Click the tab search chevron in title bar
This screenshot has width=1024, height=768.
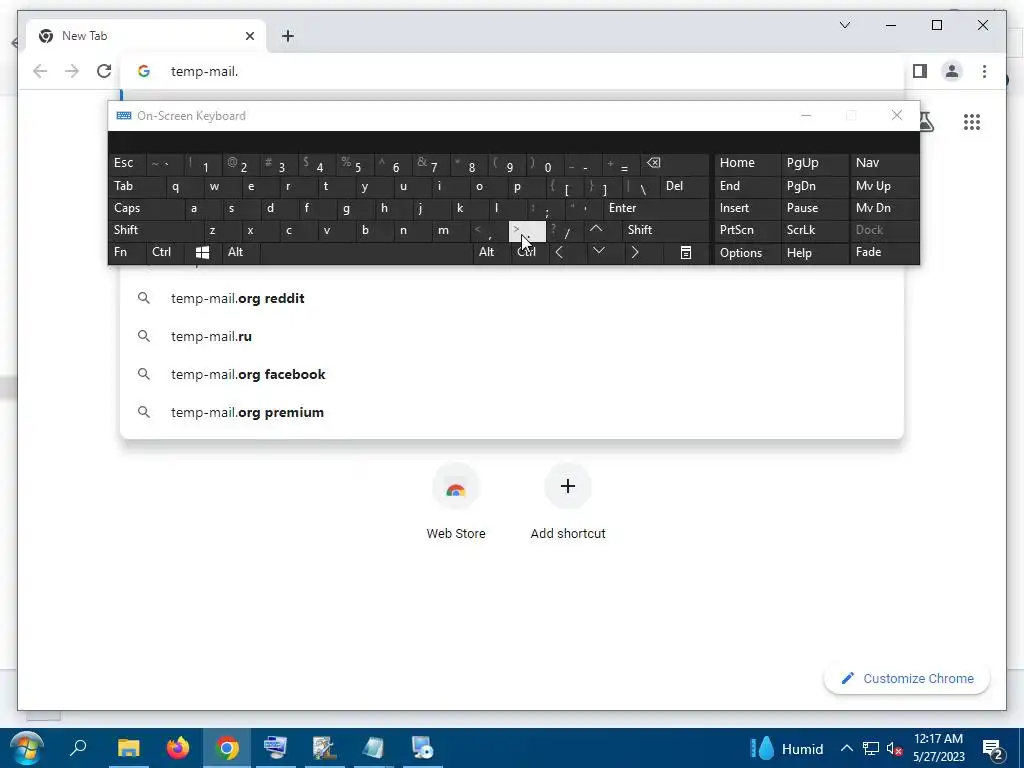pyautogui.click(x=844, y=25)
